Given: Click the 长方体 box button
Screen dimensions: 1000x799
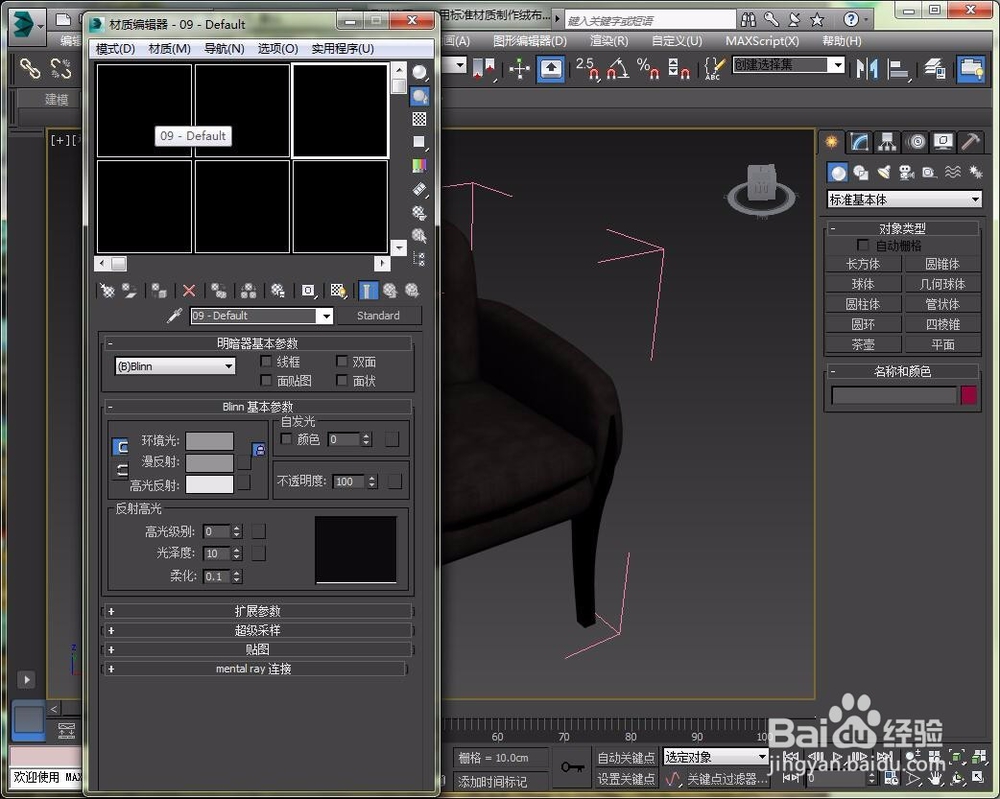Looking at the screenshot, I should pos(863,264).
